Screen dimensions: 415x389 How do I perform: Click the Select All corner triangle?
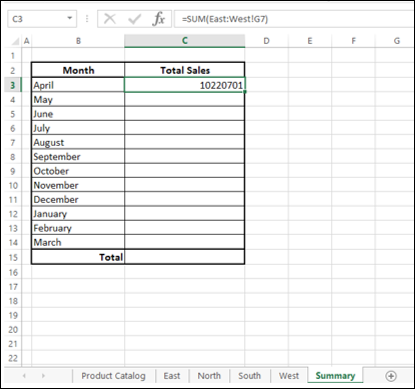coord(15,41)
